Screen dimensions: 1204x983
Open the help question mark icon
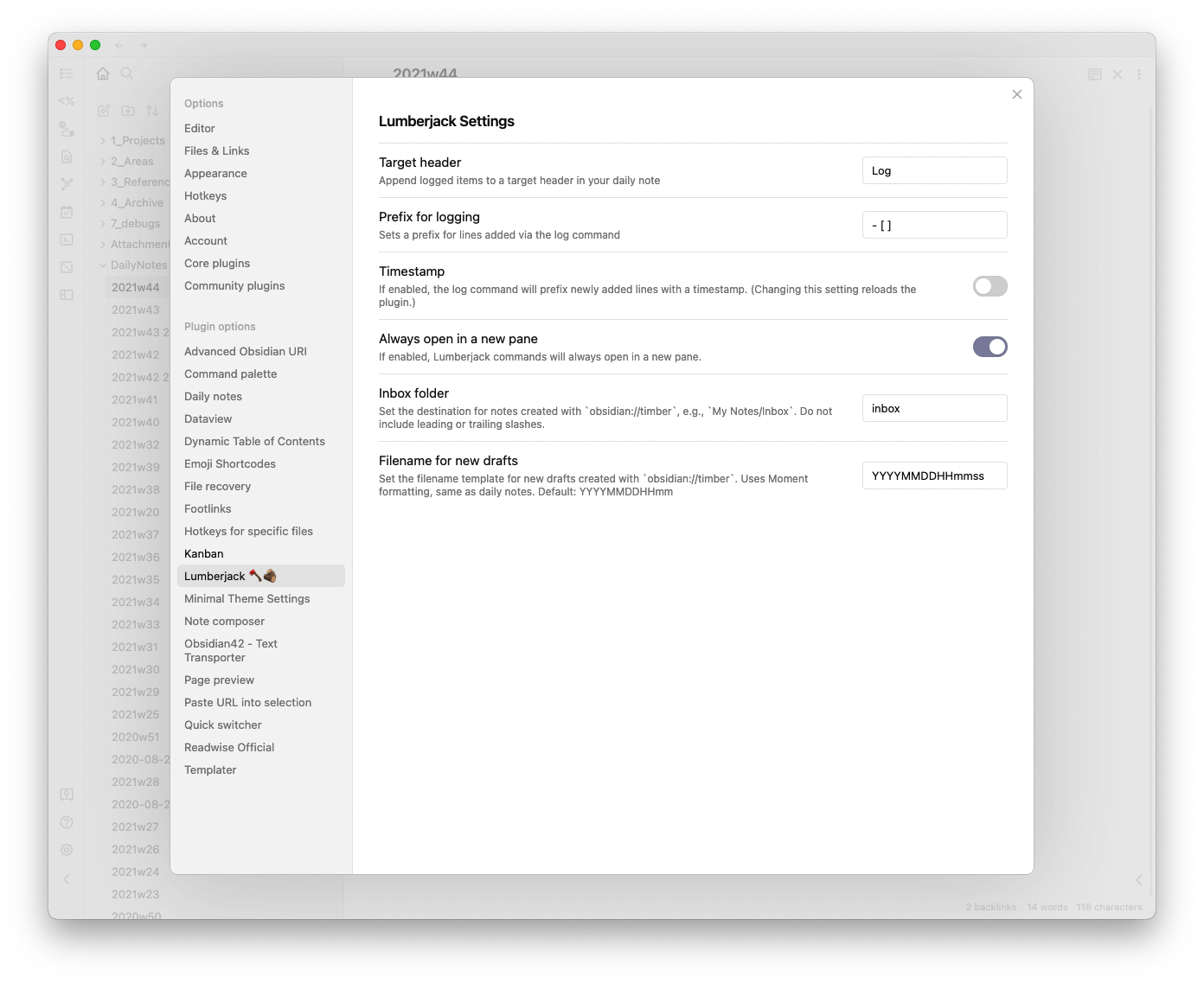(x=67, y=822)
